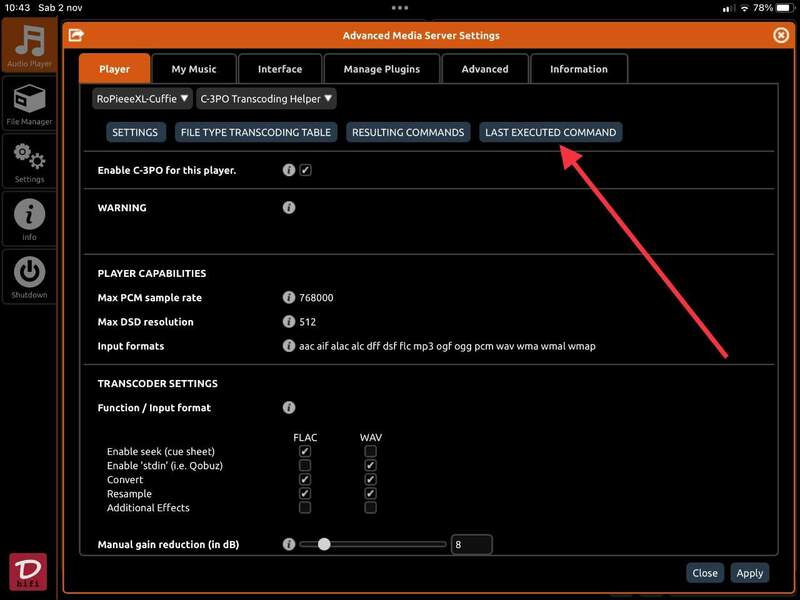
Task: Click the gain reduction value field
Action: coord(471,545)
